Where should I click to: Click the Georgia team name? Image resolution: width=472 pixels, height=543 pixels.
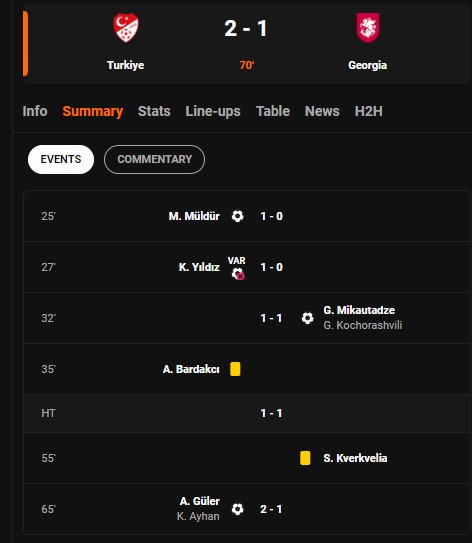pos(367,65)
